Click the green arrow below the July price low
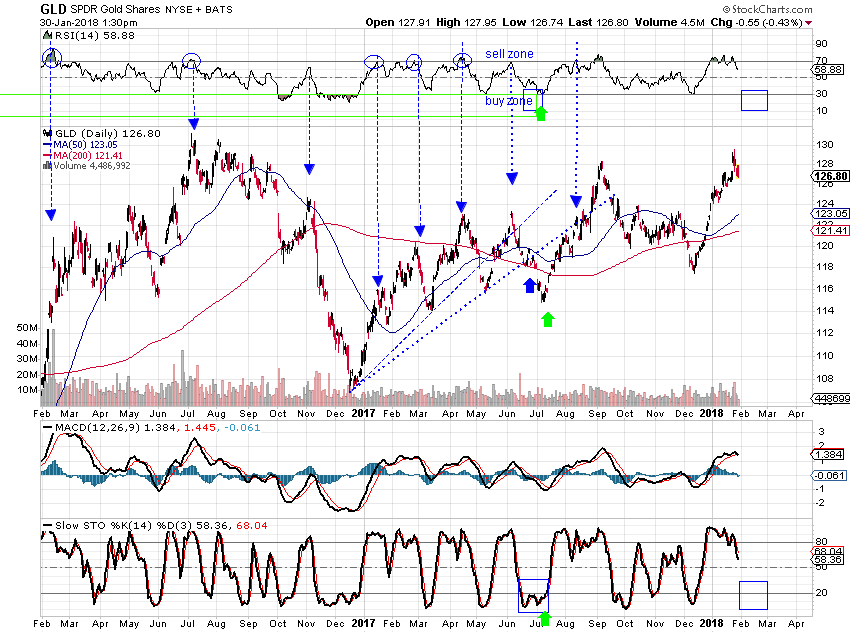Viewport: 850px width, 633px height. click(x=547, y=319)
